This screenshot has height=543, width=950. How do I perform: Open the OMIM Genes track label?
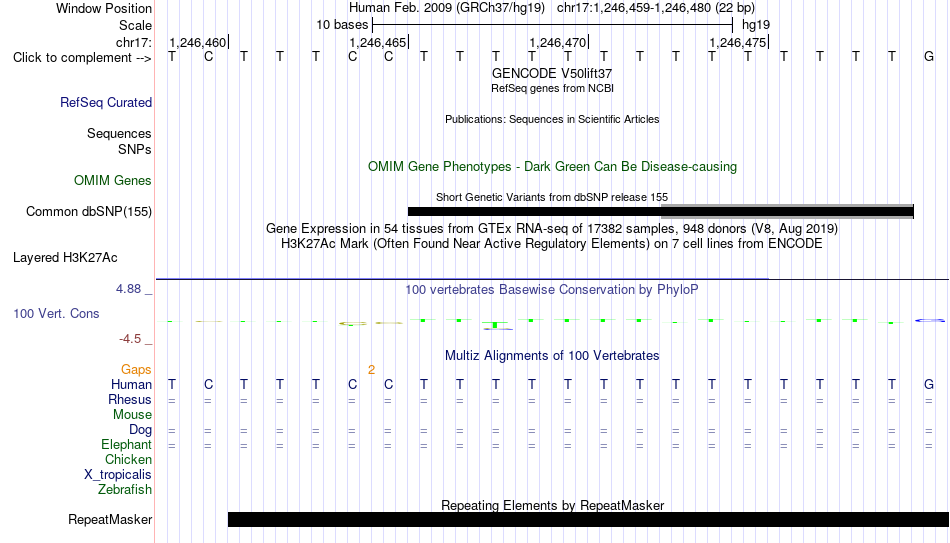tap(112, 181)
